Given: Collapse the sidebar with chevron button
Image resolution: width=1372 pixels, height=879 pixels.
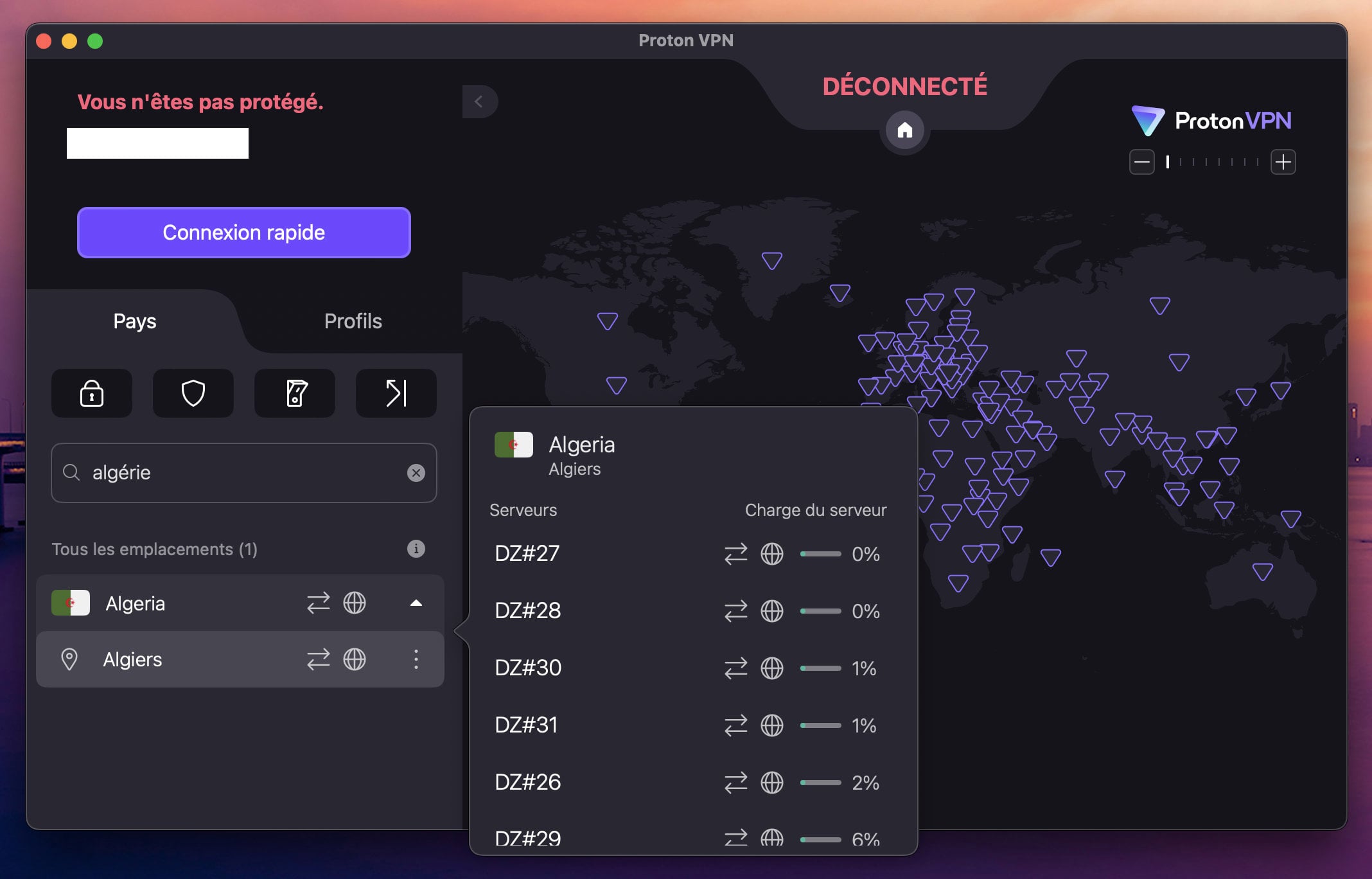Looking at the screenshot, I should (480, 102).
